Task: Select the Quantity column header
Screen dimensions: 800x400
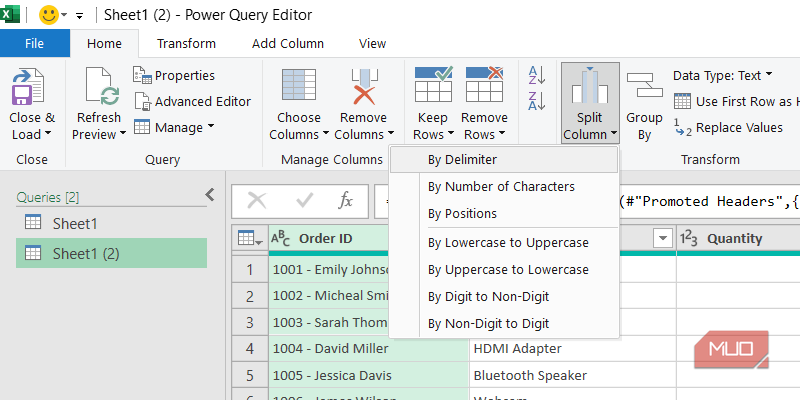Action: click(x=738, y=239)
